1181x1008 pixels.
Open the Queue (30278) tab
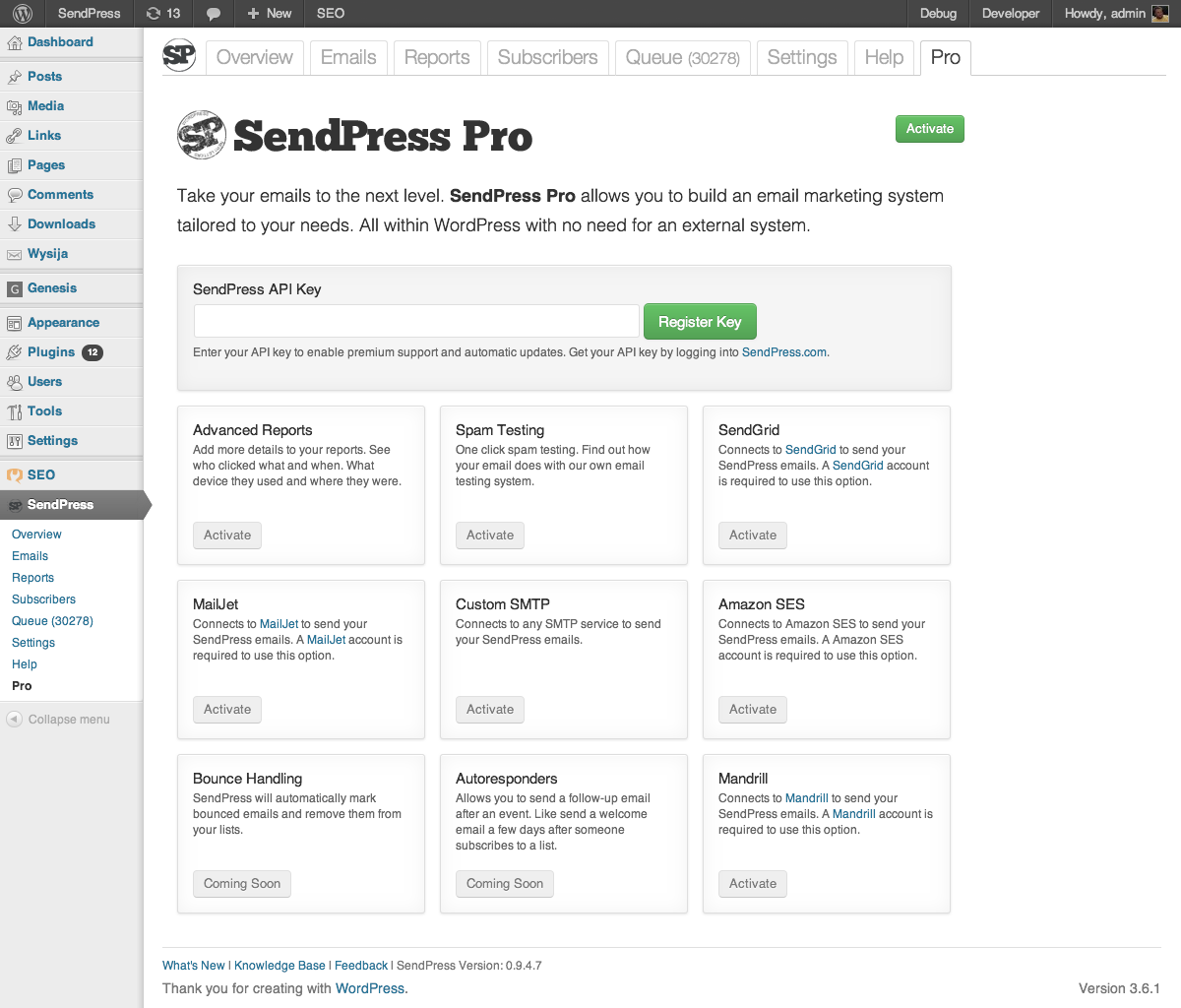click(x=683, y=57)
